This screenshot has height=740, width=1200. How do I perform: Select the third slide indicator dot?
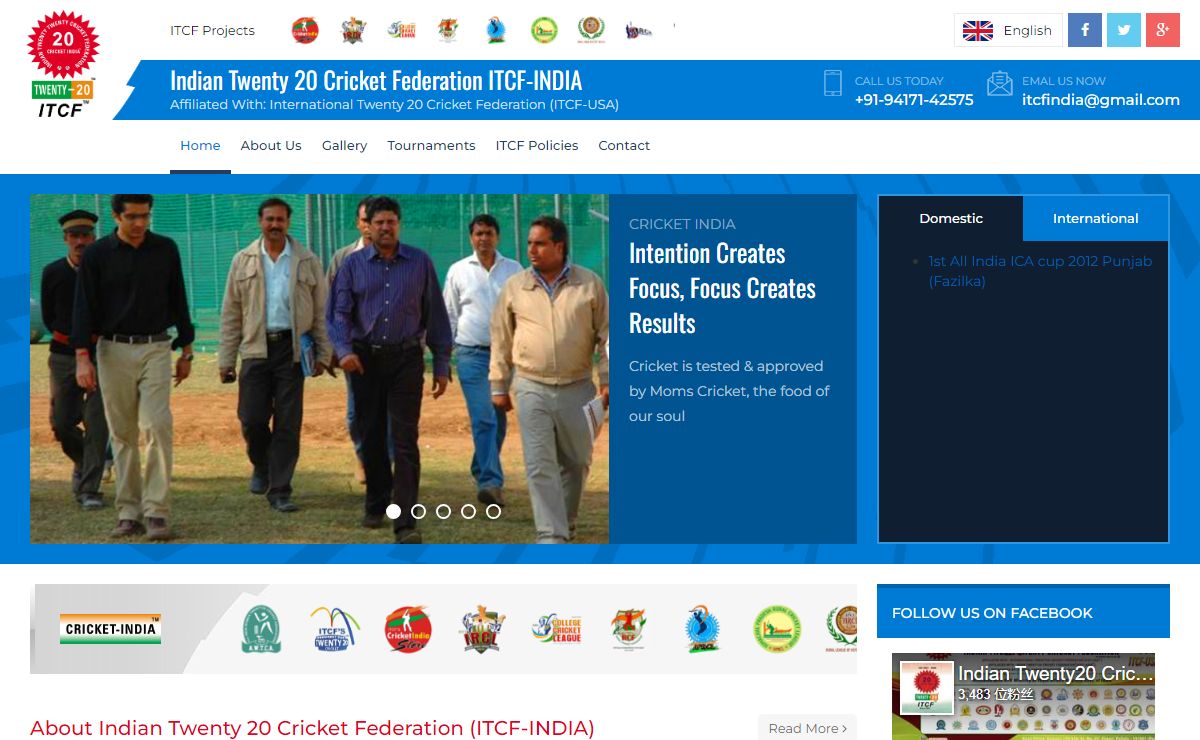tap(443, 511)
